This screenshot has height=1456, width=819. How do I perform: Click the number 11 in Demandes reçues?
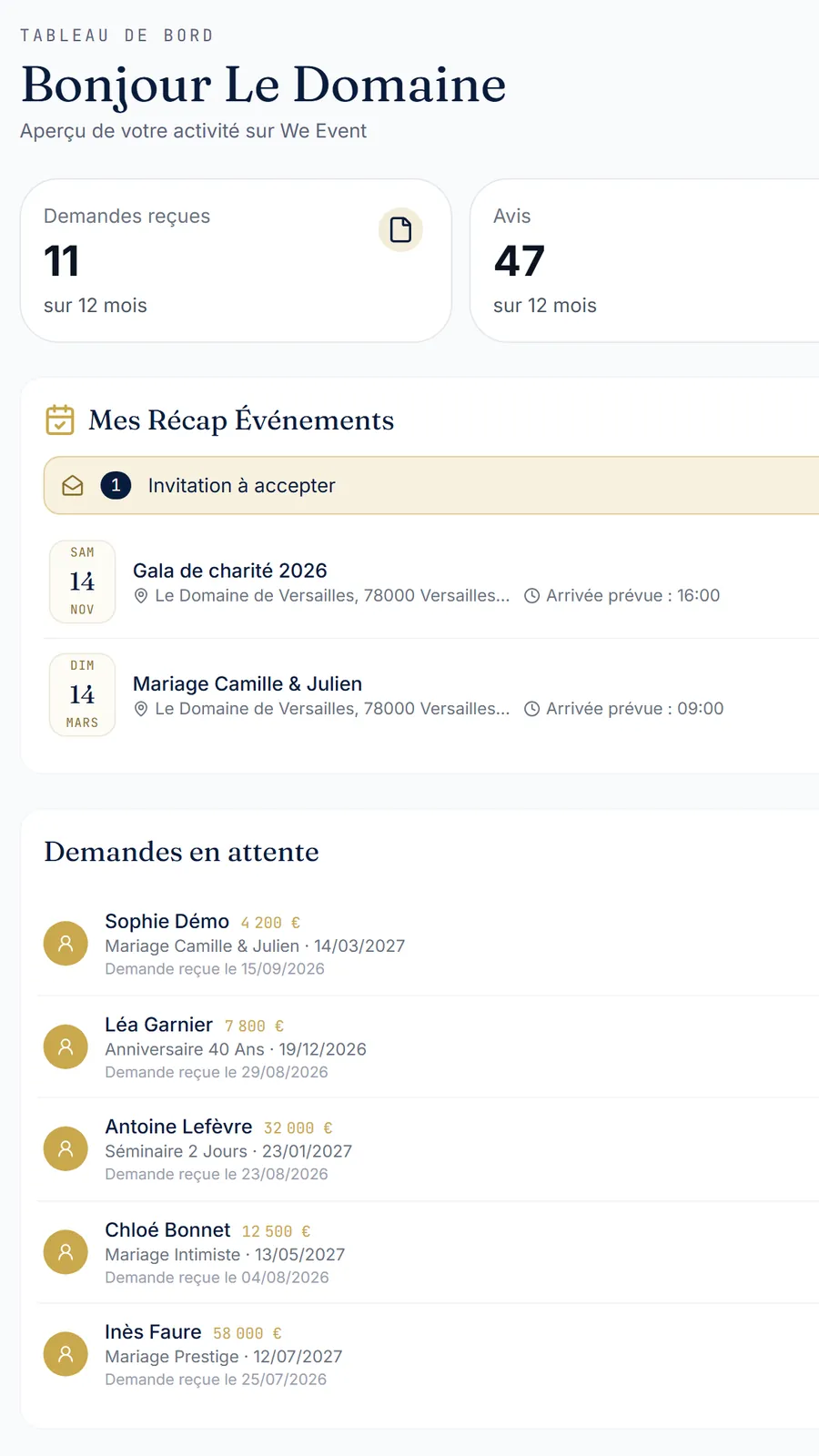62,261
